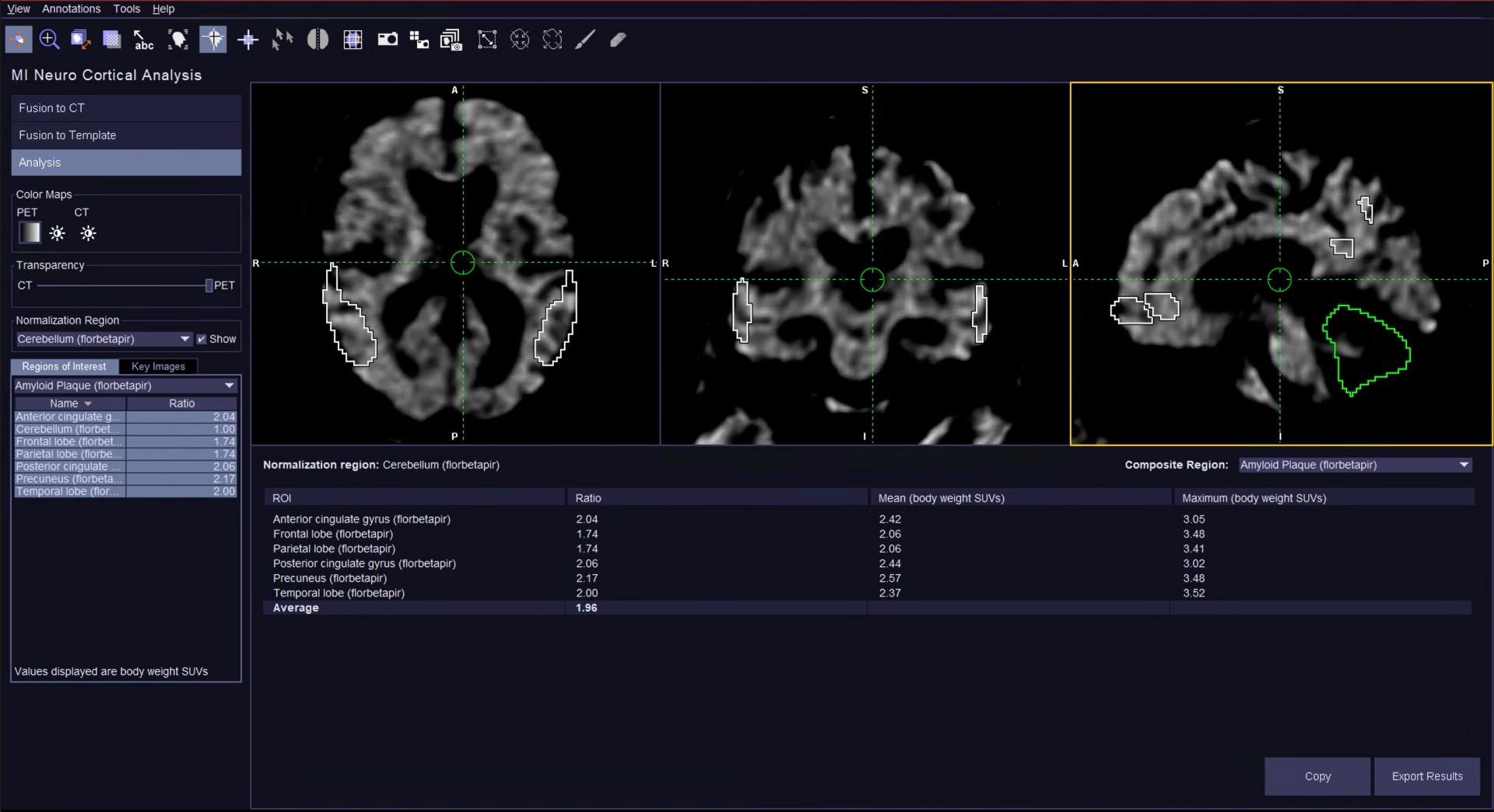Select the crosshair localizer tool
Image resolution: width=1494 pixels, height=812 pixels.
pyautogui.click(x=213, y=39)
